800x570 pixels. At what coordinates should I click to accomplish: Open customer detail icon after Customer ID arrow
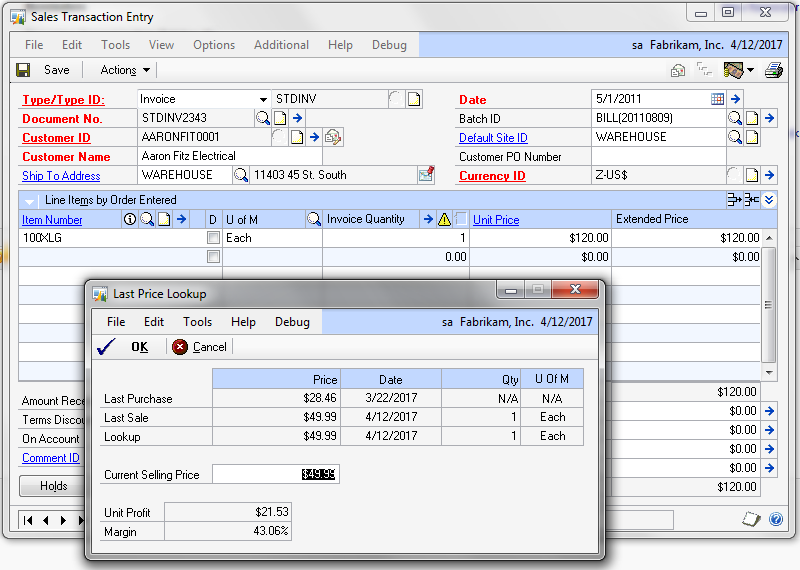click(x=333, y=137)
